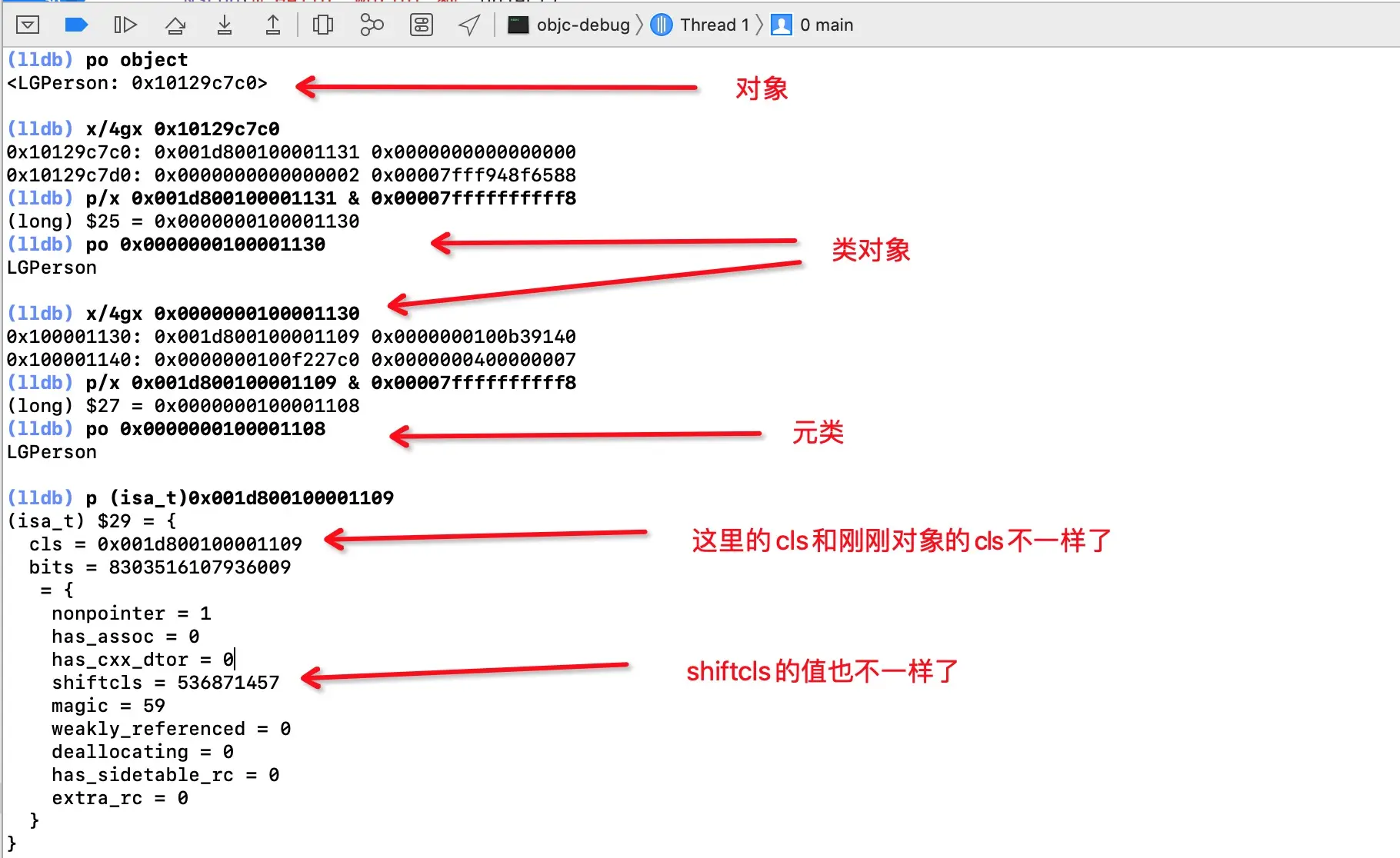1400x858 pixels.
Task: Click the continue program execution icon
Action: 125,25
